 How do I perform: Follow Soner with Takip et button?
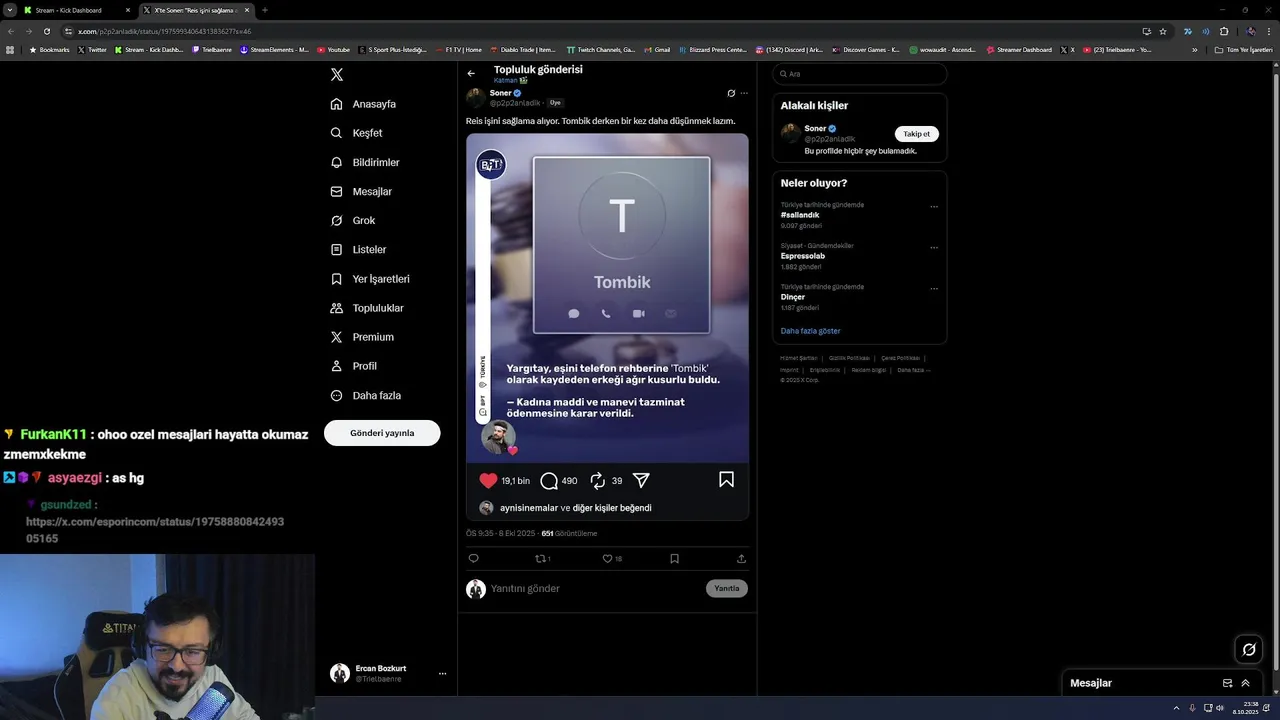(916, 134)
